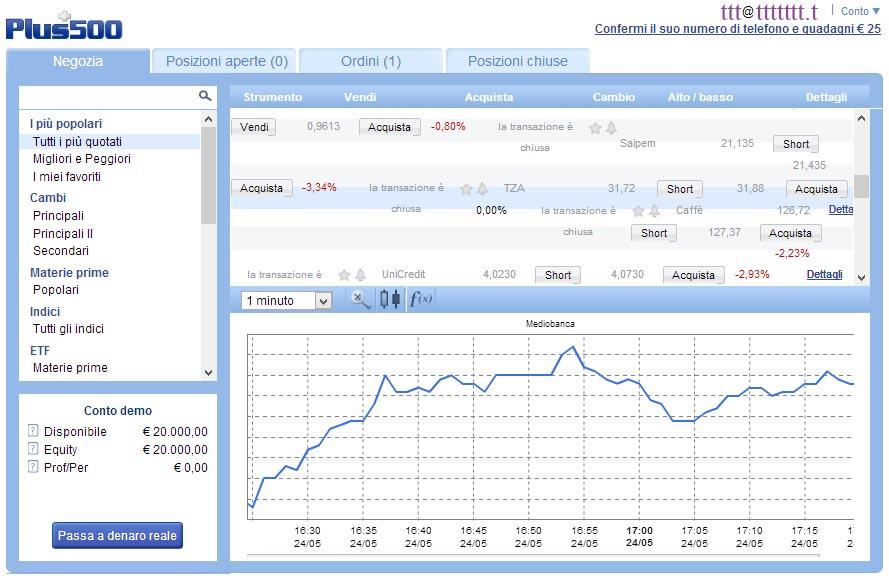The height and width of the screenshot is (578, 889).
Task: Click the Short button for Saipem
Action: 796,144
